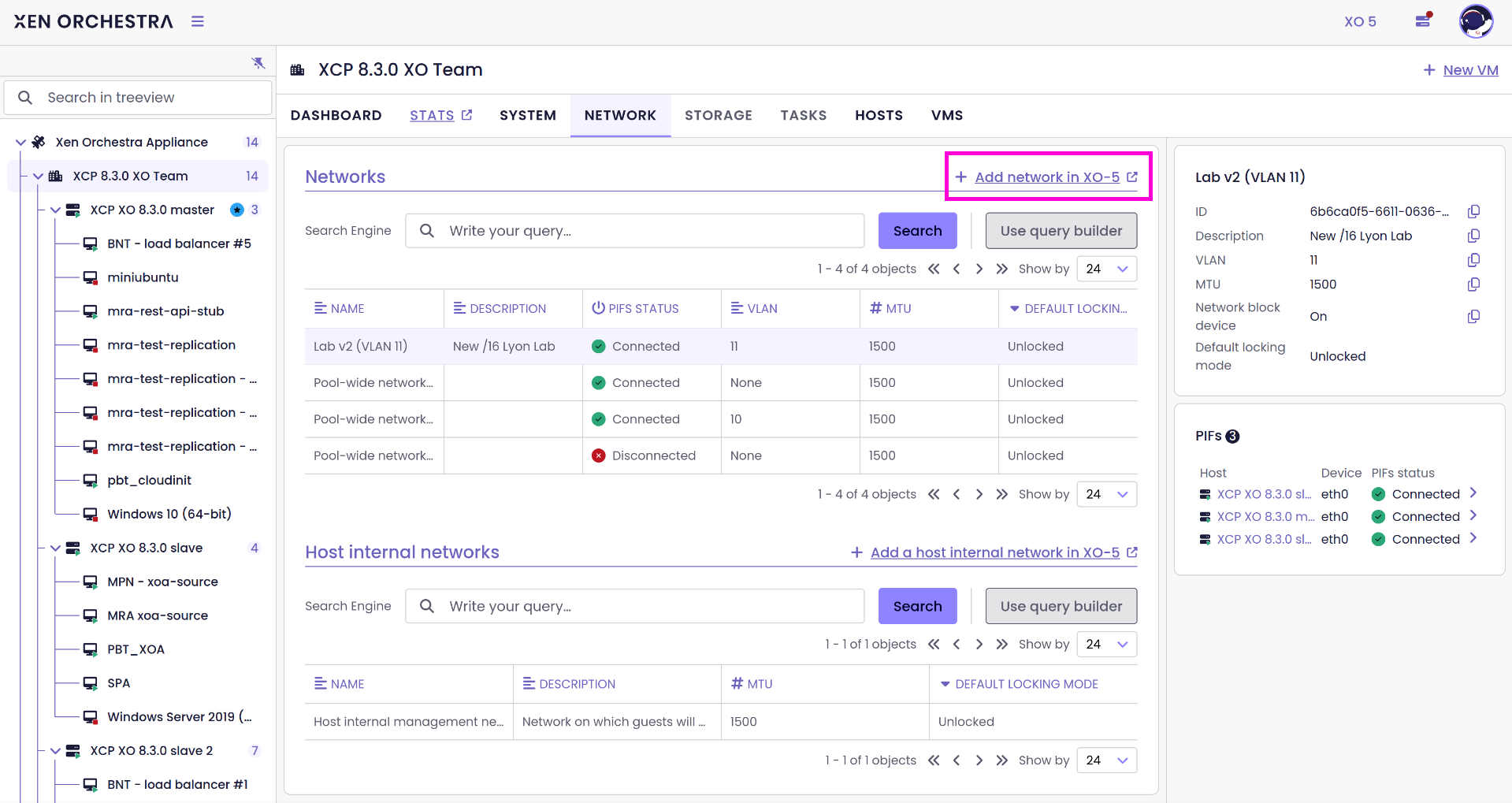Open details arrow for XCP XO 8.3.0 m… PIF
Screen dimensions: 1512x803
tap(1473, 516)
